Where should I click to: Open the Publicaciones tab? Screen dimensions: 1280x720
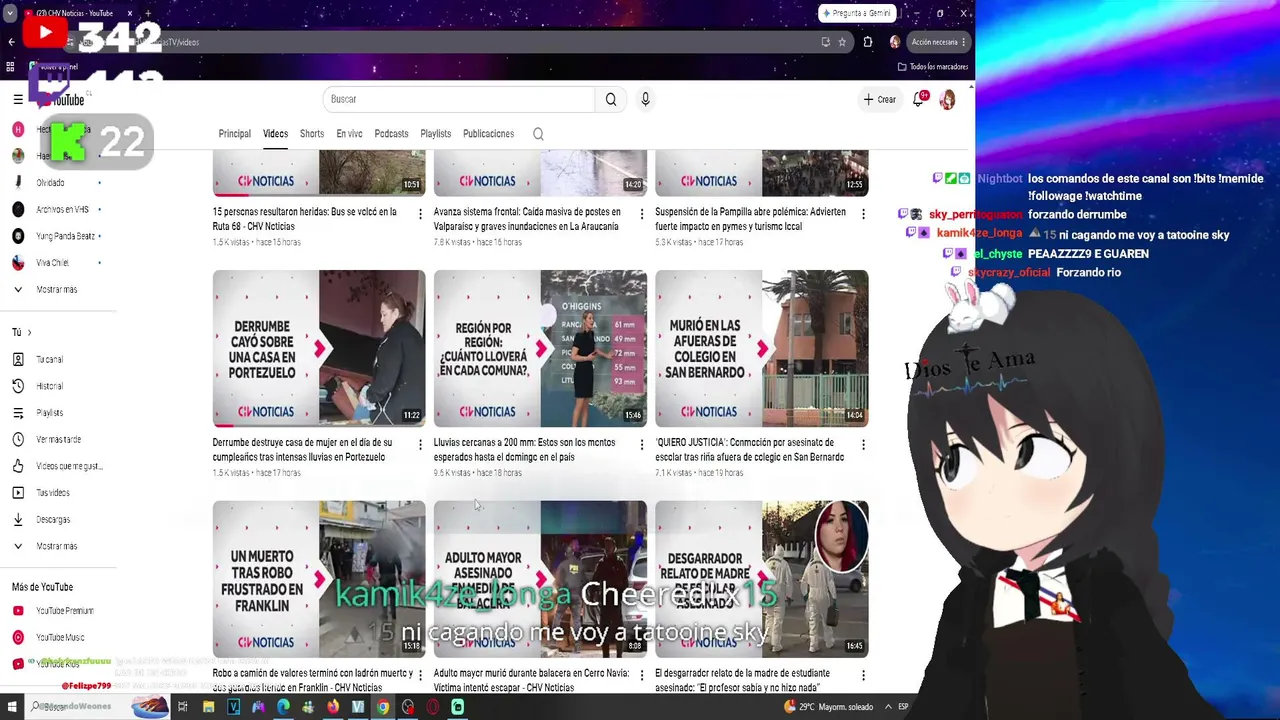[x=488, y=134]
